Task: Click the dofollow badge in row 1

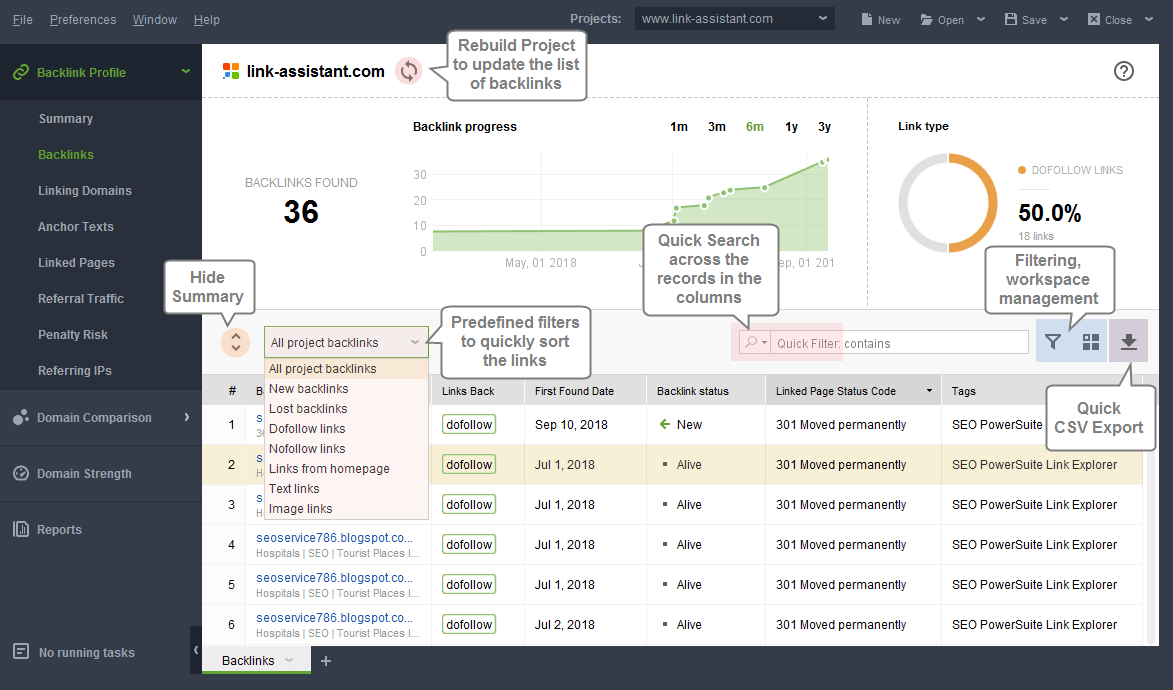Action: (469, 424)
